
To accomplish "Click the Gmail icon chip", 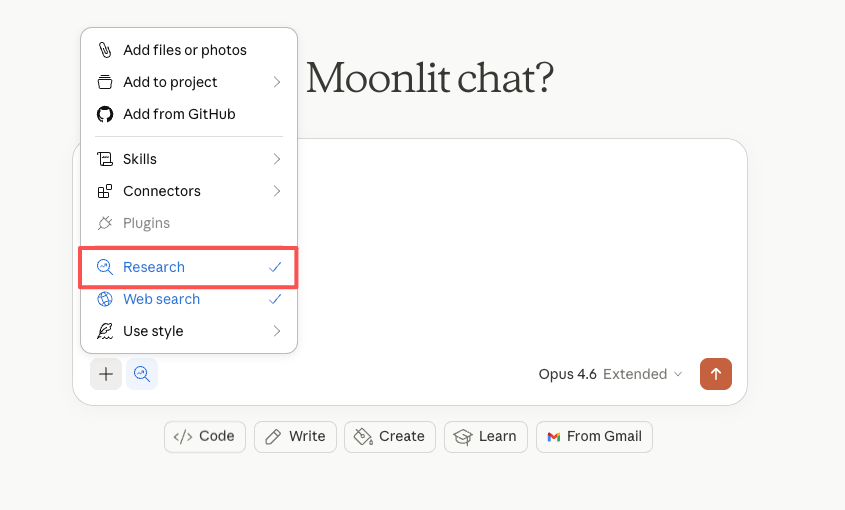I will click(x=553, y=436).
